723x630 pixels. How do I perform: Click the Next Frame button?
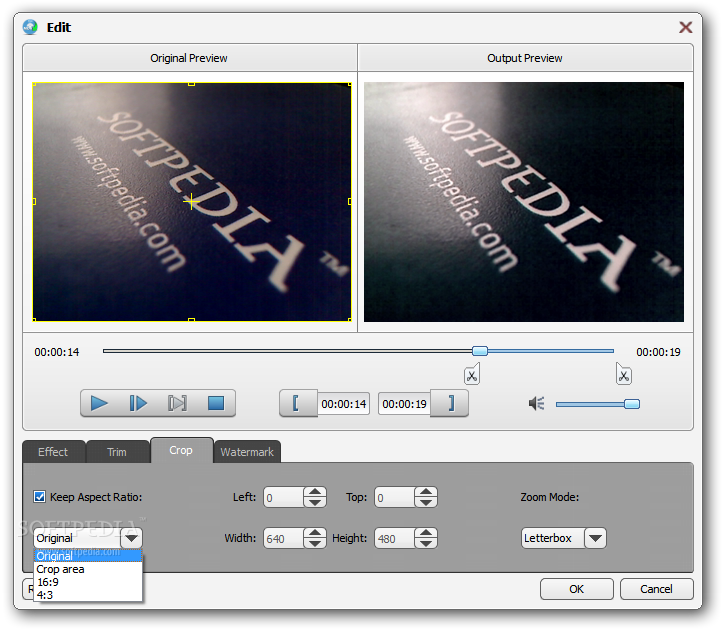tap(138, 404)
